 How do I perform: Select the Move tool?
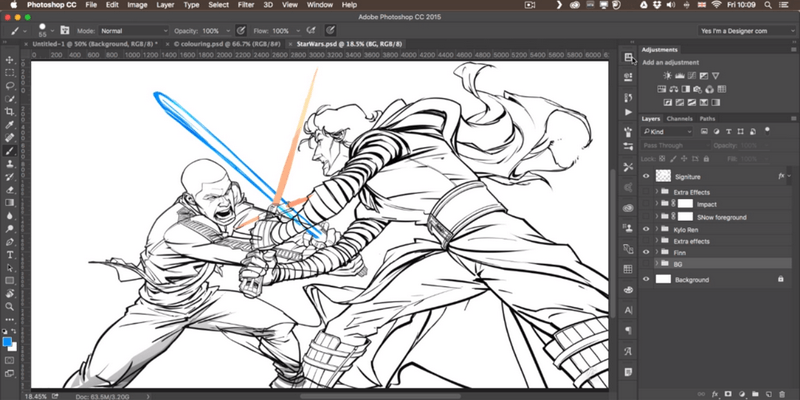(x=9, y=60)
